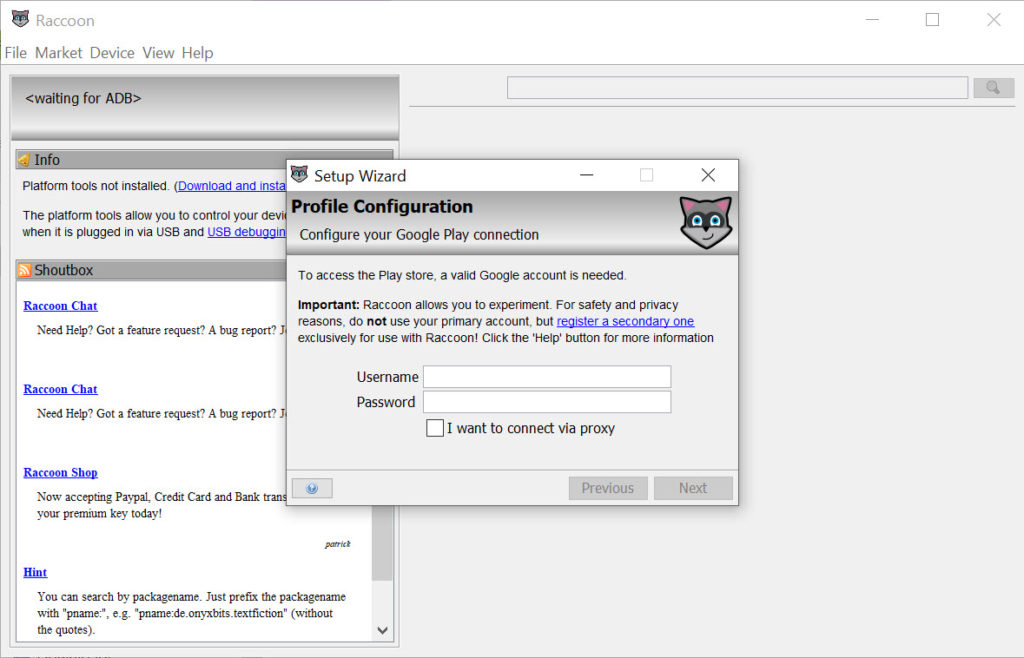1024x658 pixels.
Task: Click the search magnifier icon button
Action: coord(993,88)
